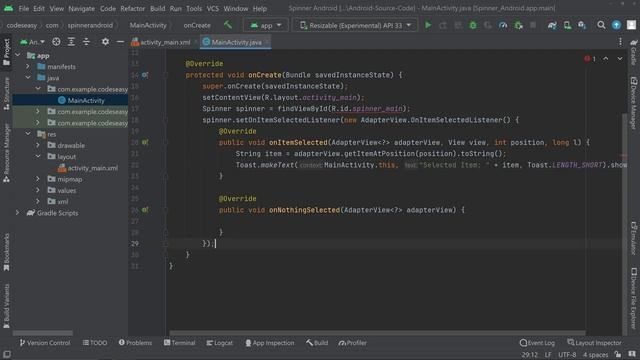The width and height of the screenshot is (640, 360).
Task: Open the Device Manager toolbar icon
Action: point(567,25)
